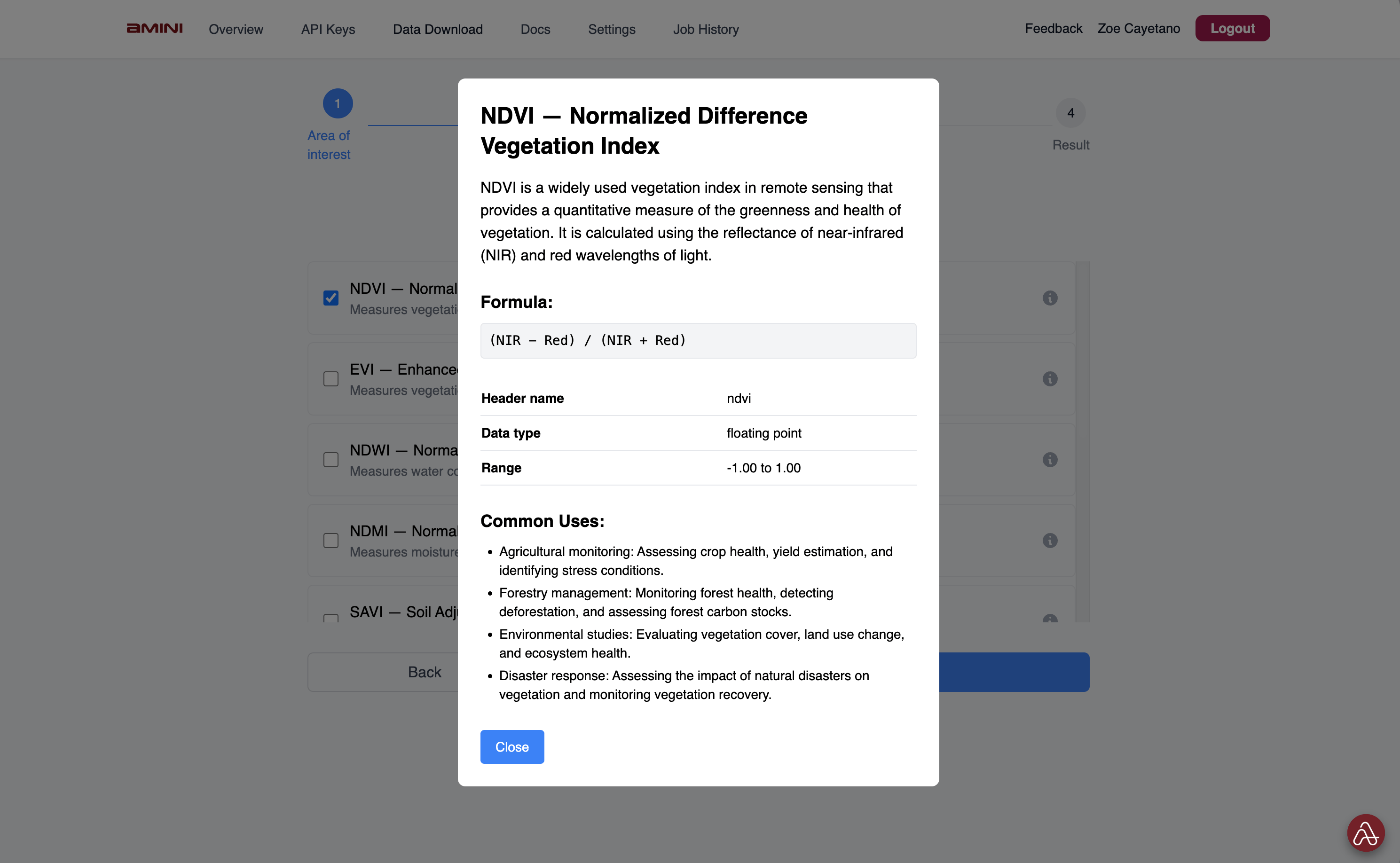Open info icon for NDWI row

click(1050, 460)
